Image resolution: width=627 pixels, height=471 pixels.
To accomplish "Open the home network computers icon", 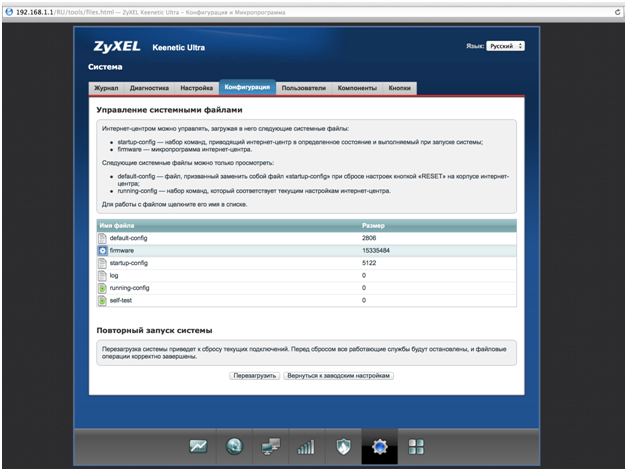I will coord(271,448).
